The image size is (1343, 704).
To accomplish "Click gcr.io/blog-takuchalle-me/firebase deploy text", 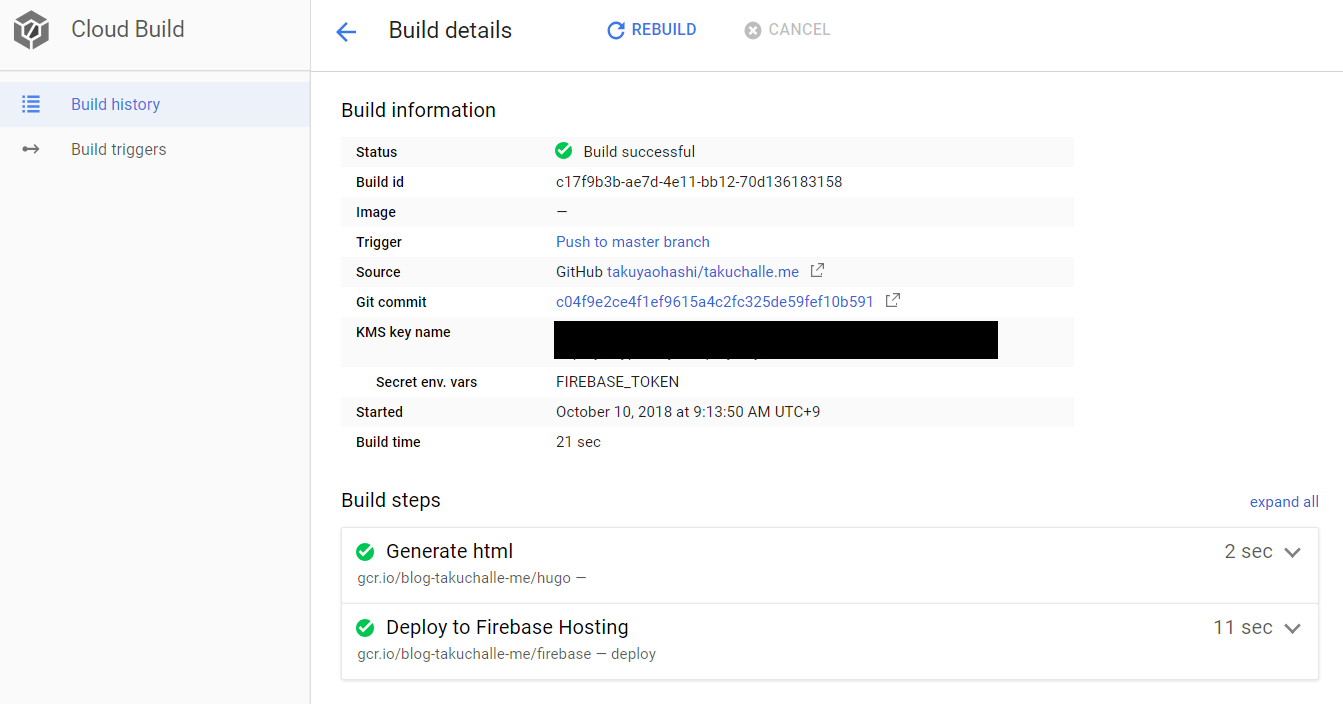I will (x=507, y=654).
